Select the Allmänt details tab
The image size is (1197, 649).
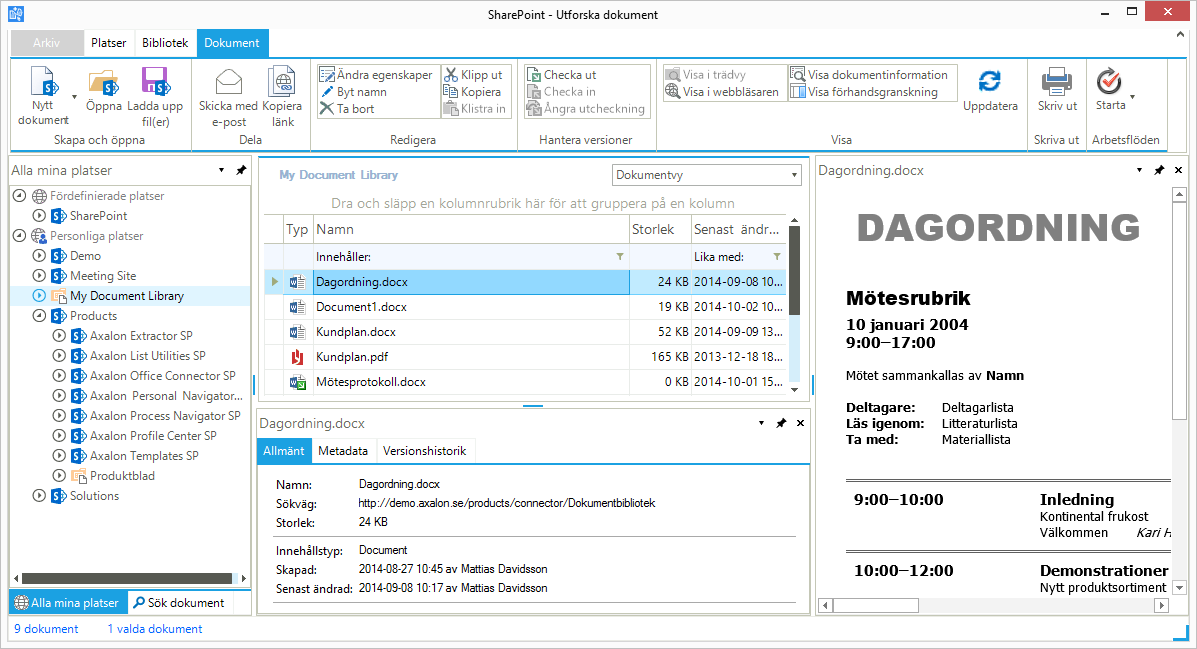pyautogui.click(x=284, y=450)
